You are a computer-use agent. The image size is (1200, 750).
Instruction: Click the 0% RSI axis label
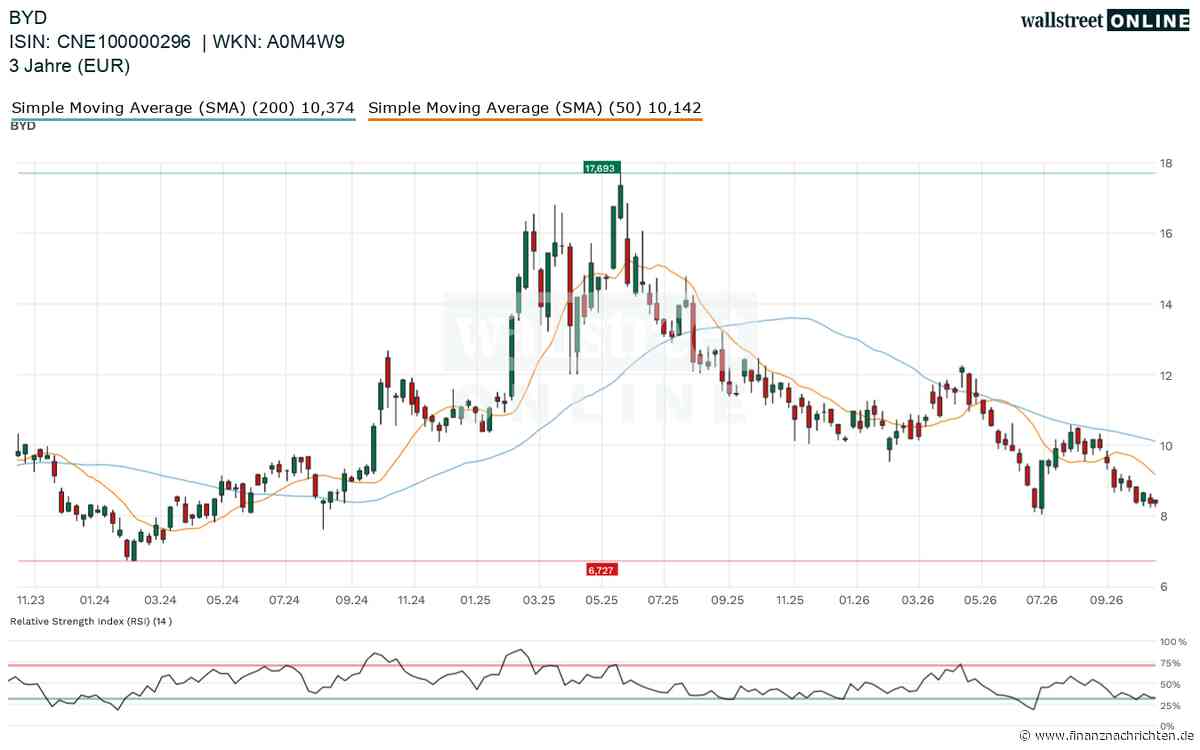click(x=1166, y=727)
